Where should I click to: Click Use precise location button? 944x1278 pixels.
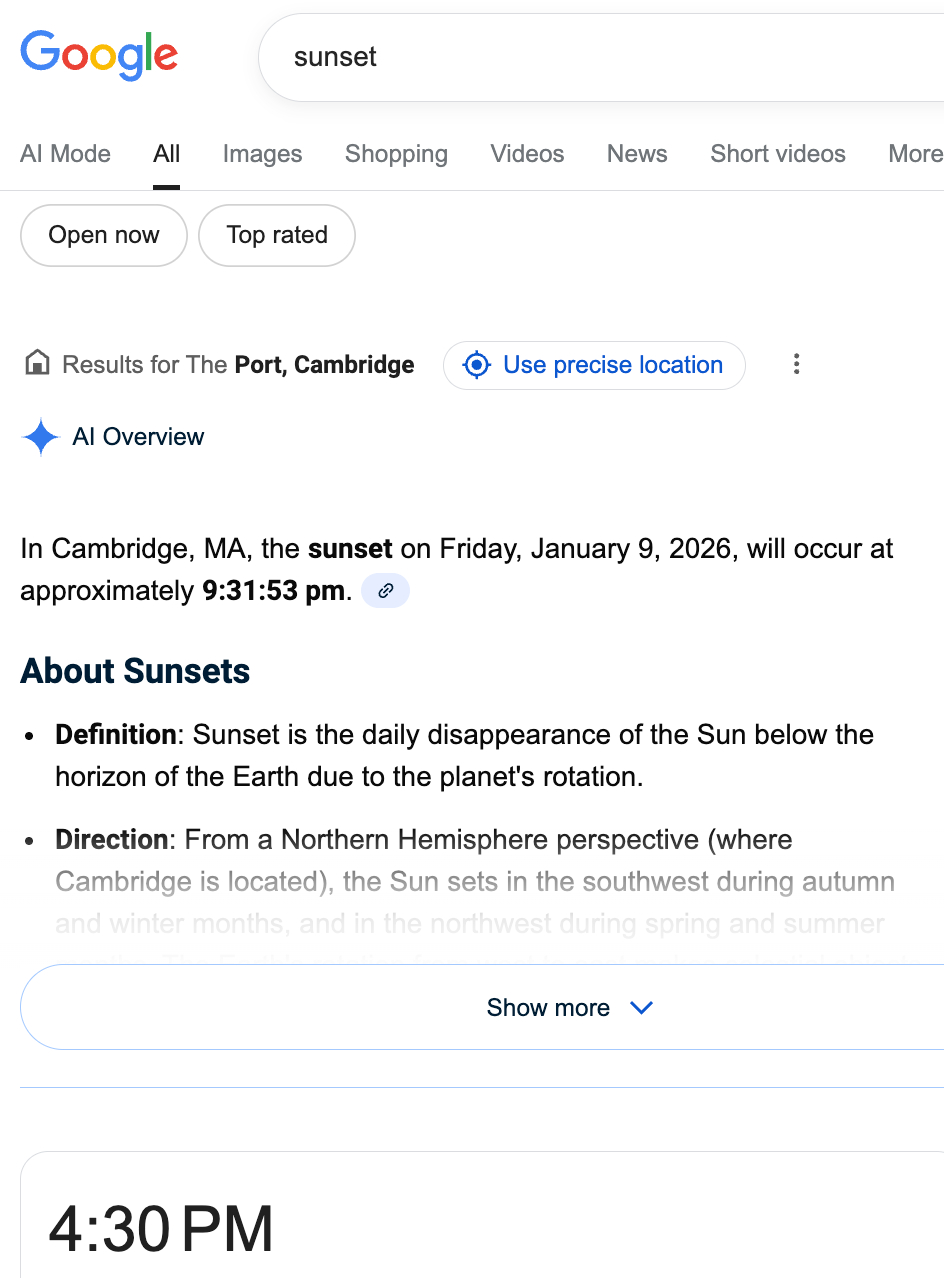tap(594, 365)
